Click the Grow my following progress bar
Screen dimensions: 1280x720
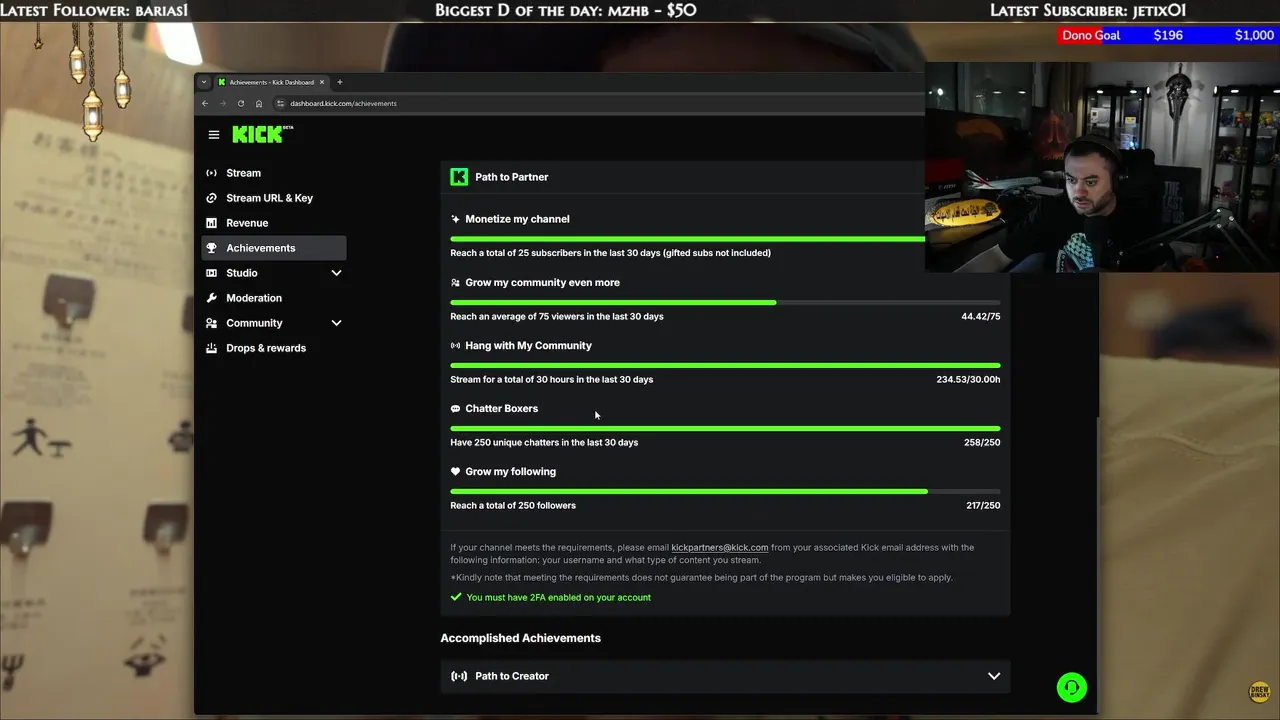pos(725,491)
